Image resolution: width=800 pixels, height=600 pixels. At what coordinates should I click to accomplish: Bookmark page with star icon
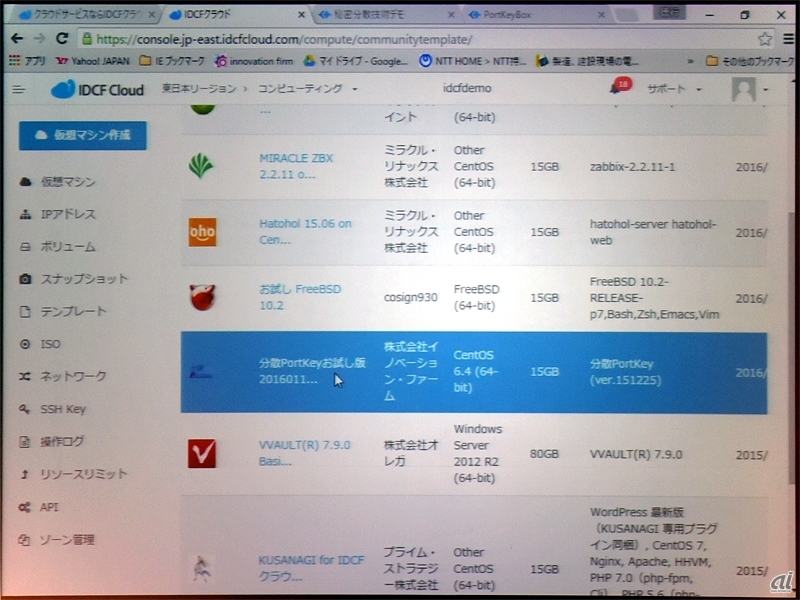(x=764, y=38)
